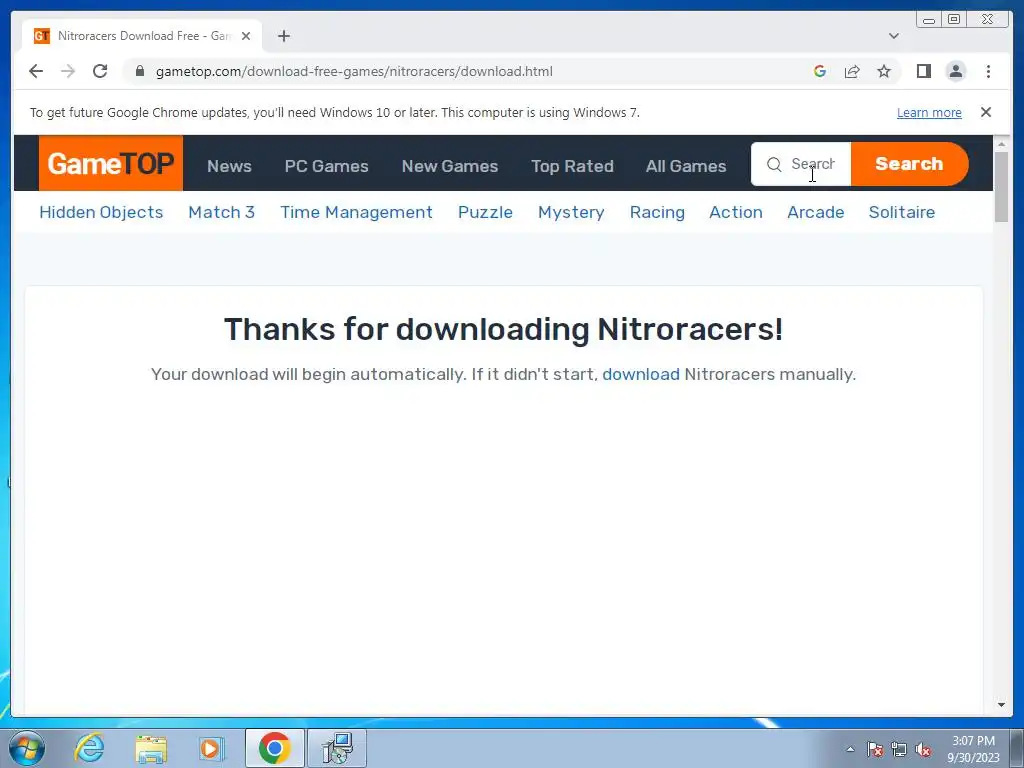
Task: Click the manual download link
Action: (641, 374)
